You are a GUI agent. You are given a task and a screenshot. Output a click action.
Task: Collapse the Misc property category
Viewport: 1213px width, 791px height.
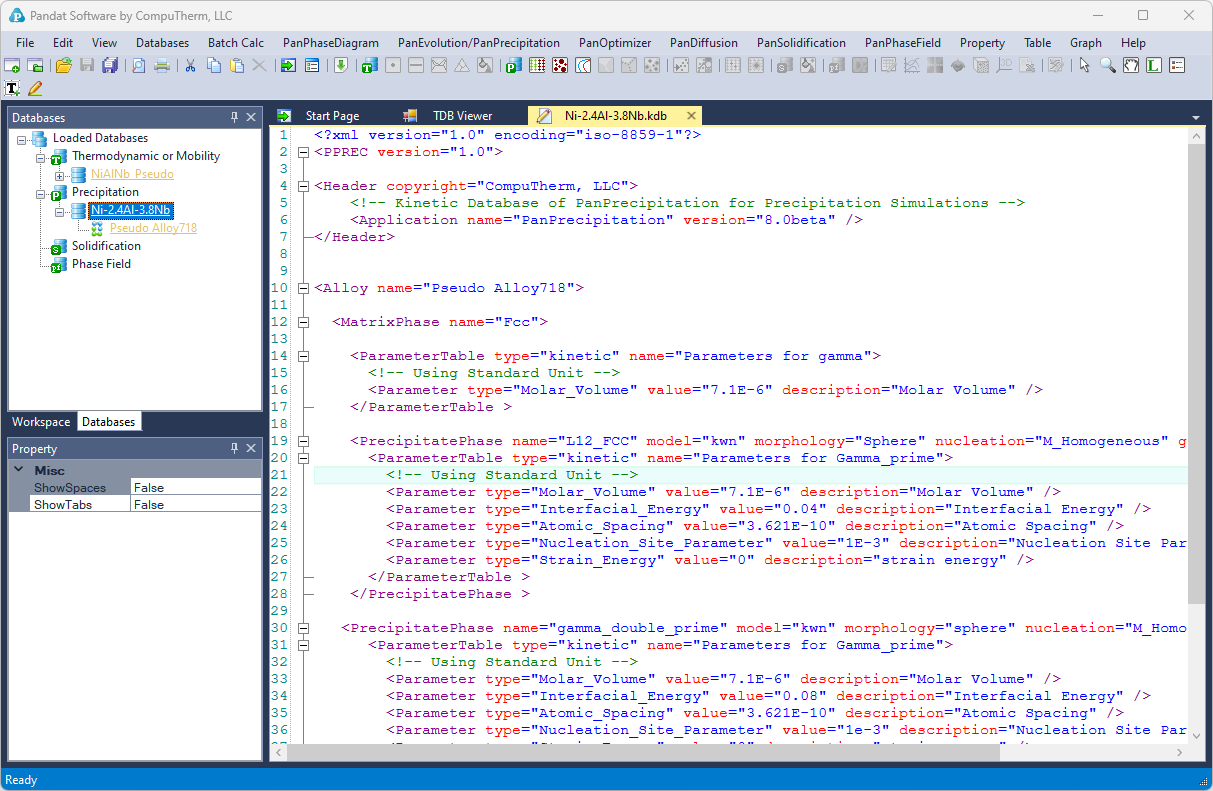pyautogui.click(x=20, y=470)
